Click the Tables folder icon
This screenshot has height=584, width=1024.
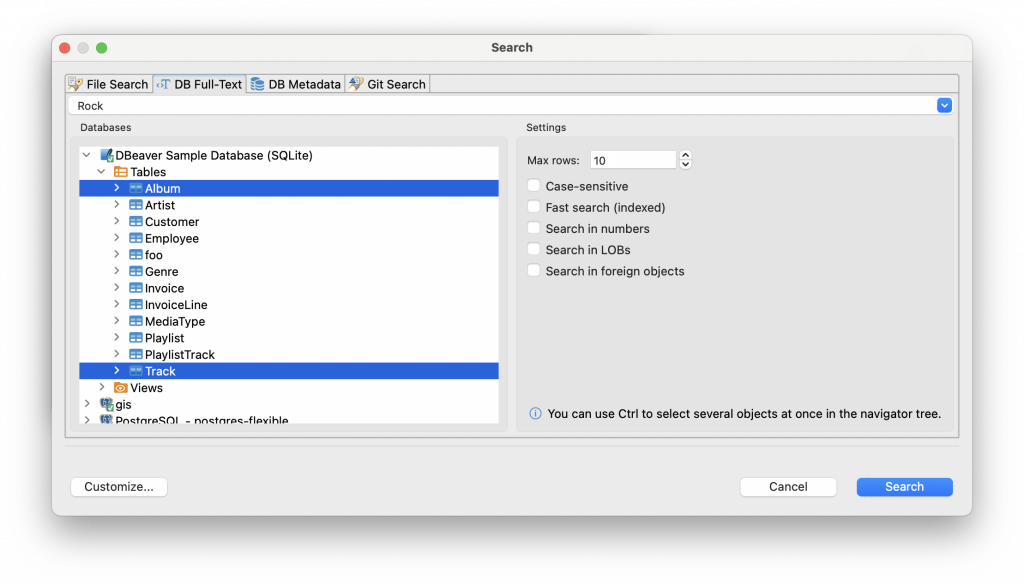(x=121, y=172)
